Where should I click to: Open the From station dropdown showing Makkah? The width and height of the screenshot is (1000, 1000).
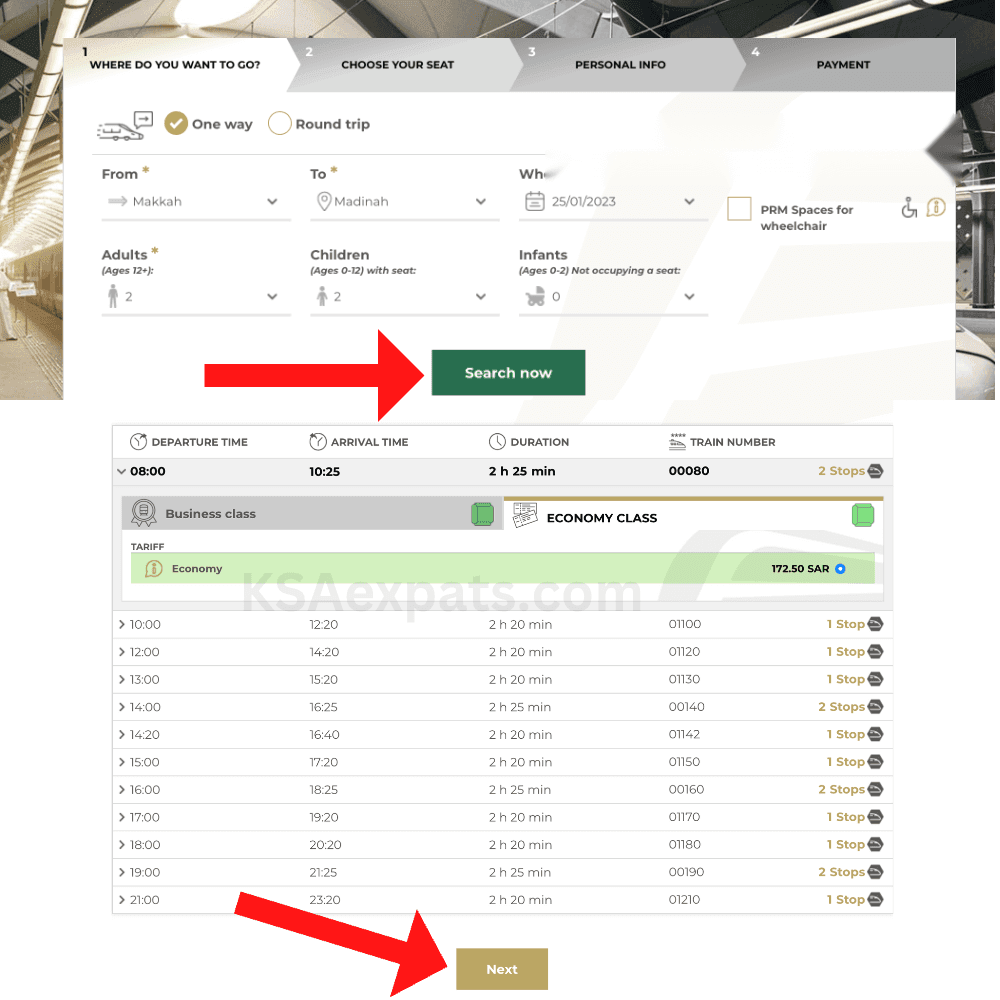pyautogui.click(x=196, y=202)
